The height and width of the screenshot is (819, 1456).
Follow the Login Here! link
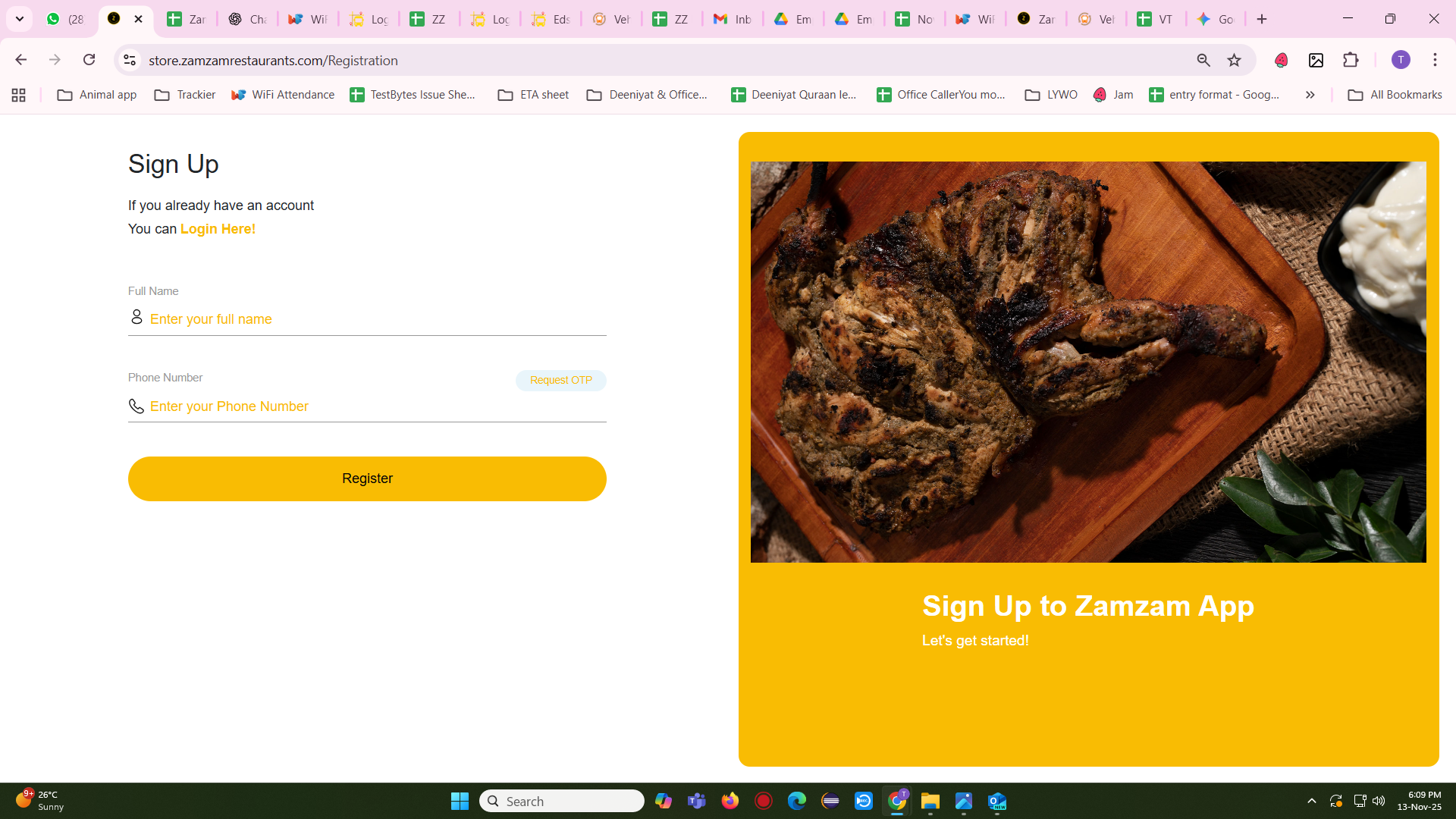point(218,229)
